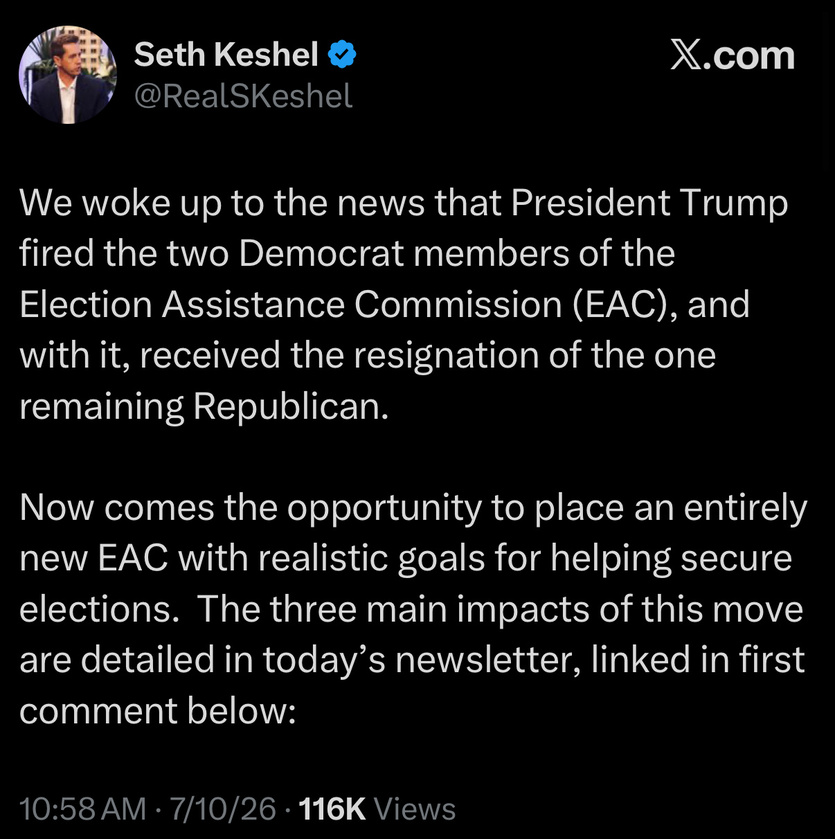Click the word Republican ending the first paragraph
Viewport: 835px width, 839px height.
(290, 407)
